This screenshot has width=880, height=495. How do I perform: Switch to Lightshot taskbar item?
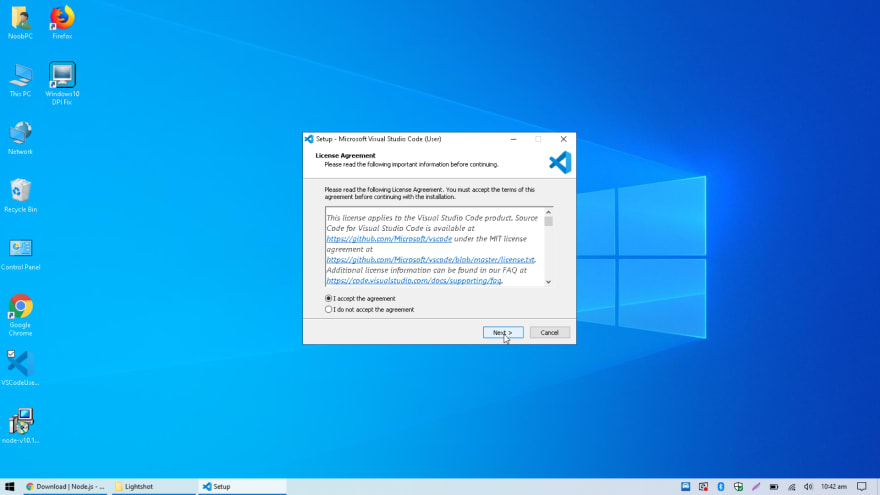pos(153,487)
